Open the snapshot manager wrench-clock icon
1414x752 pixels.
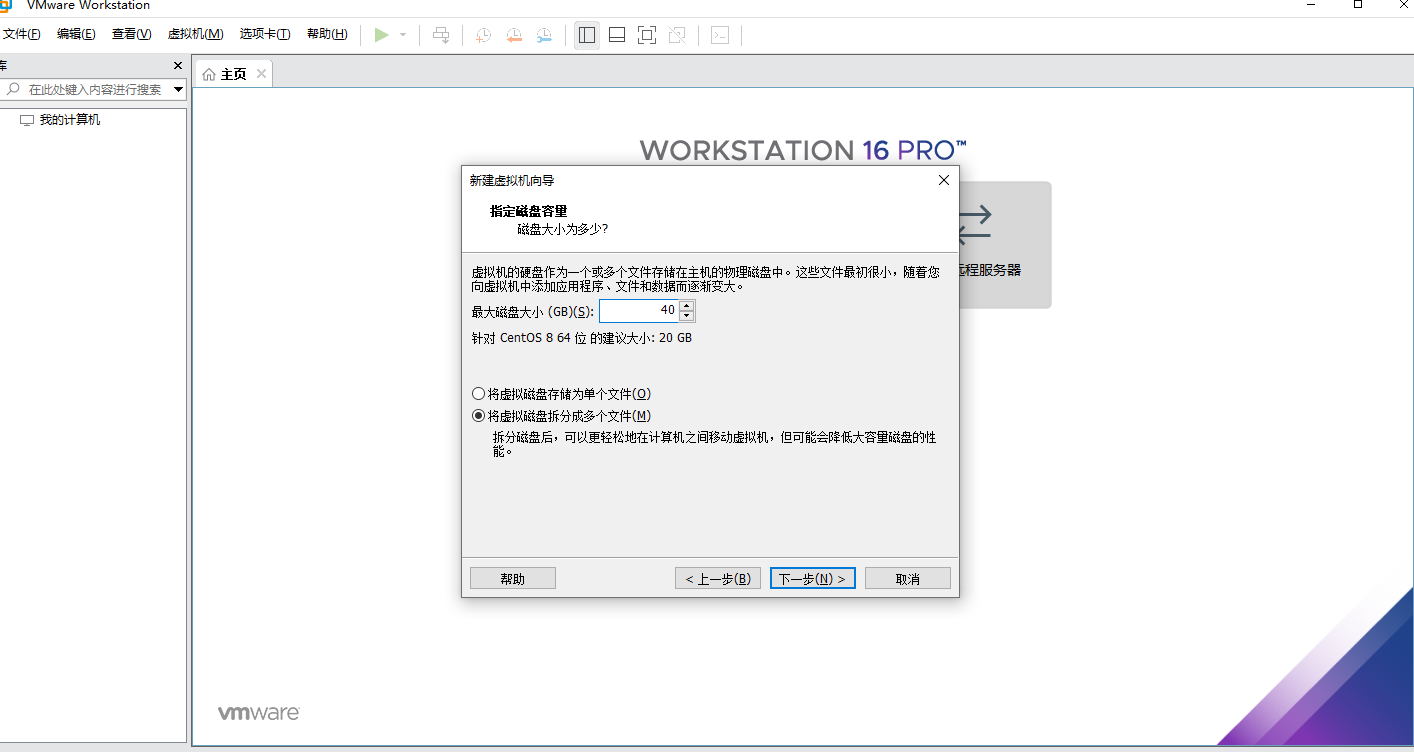544,35
